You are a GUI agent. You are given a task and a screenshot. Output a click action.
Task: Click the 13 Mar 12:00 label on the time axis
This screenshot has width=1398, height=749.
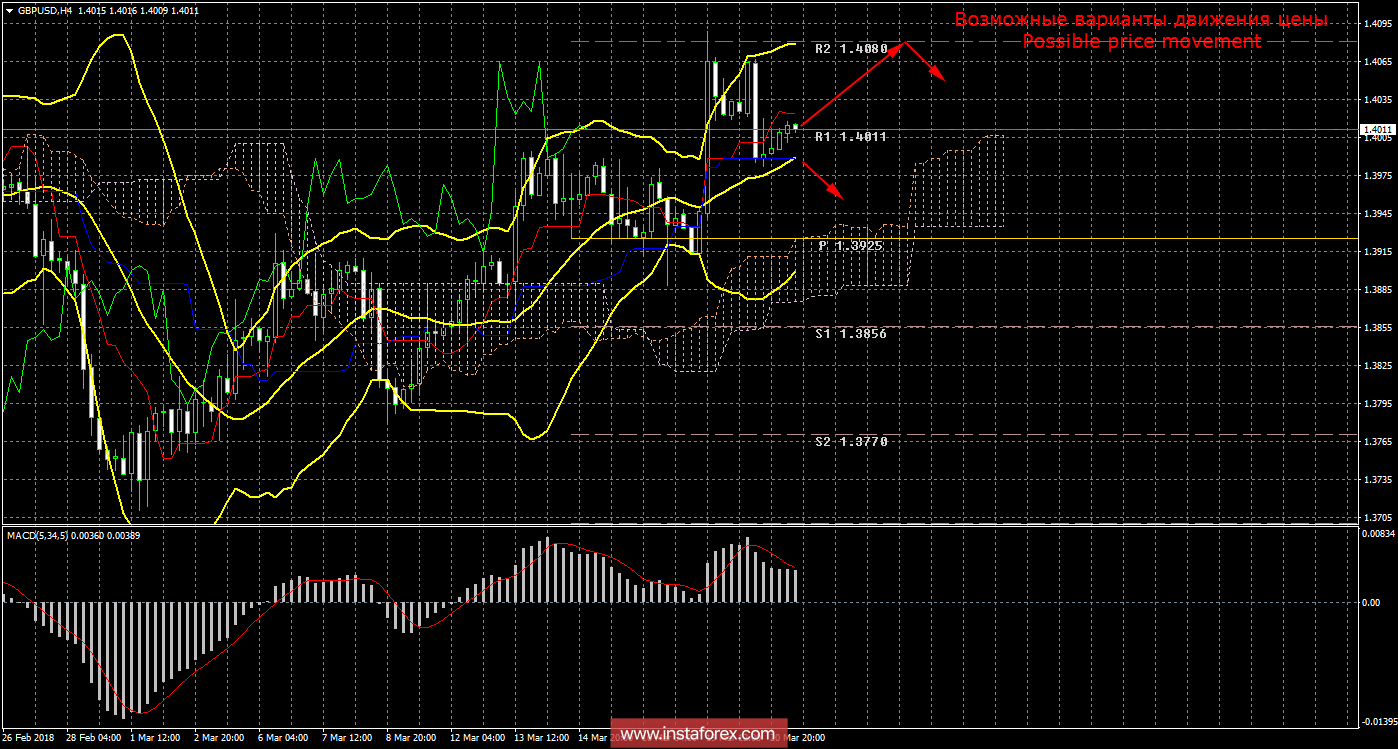[x=540, y=738]
